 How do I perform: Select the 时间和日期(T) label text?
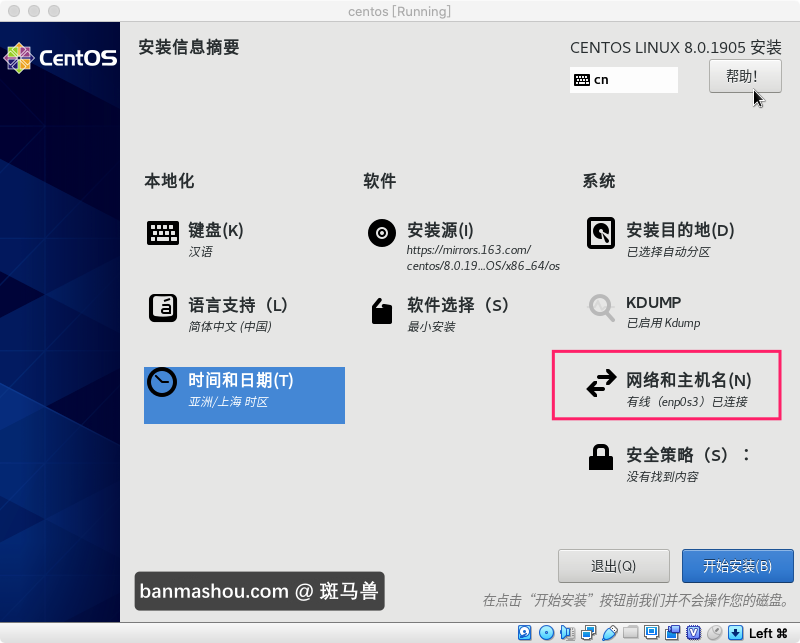coord(241,380)
